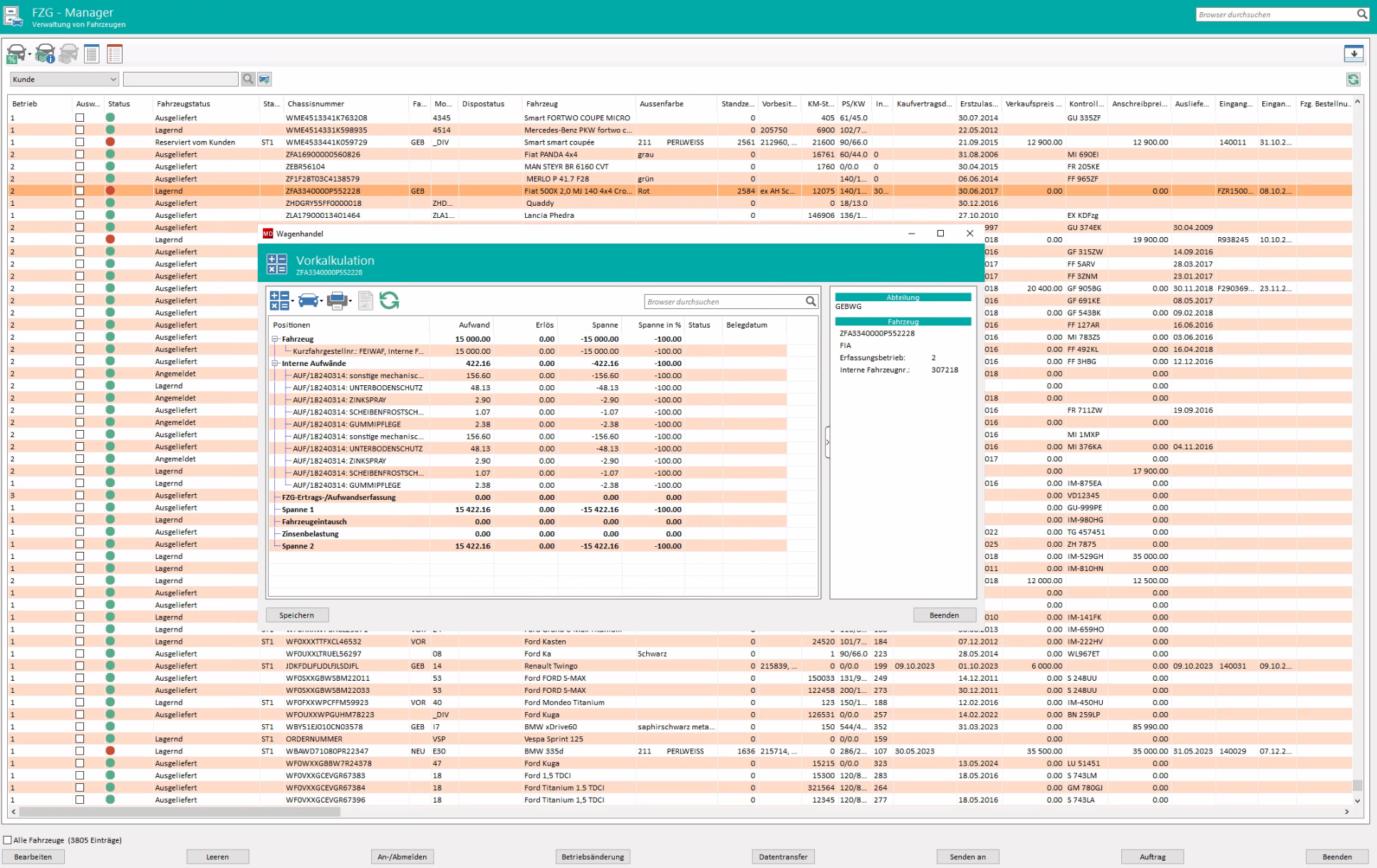Tick the selection checkbox of WME4513341K763208 row
Viewport: 1377px width, 868px height.
80,118
